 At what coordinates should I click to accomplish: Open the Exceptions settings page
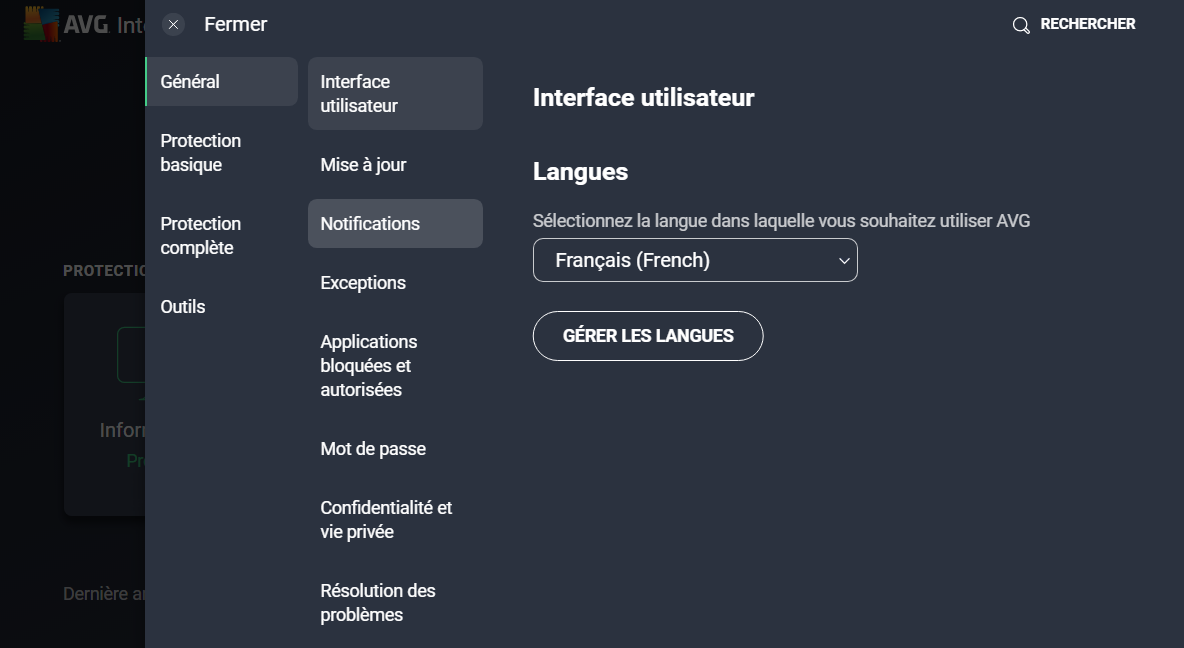coord(362,283)
